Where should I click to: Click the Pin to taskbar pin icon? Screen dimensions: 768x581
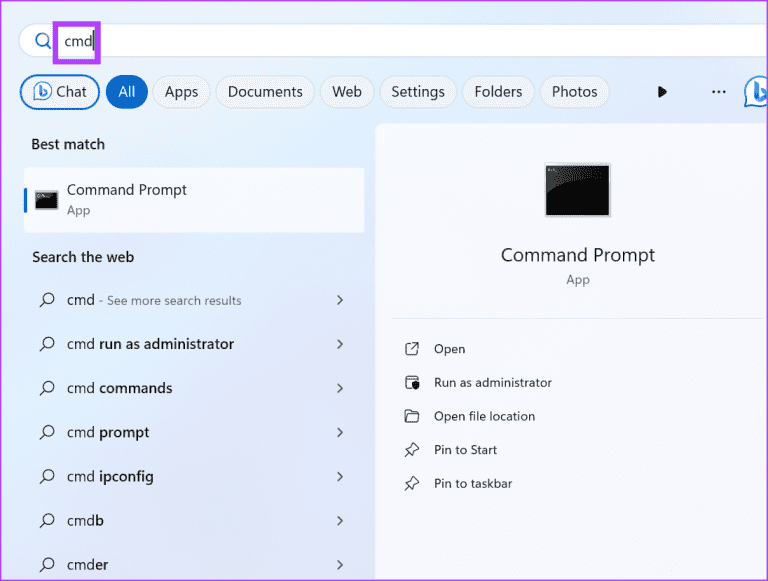411,483
